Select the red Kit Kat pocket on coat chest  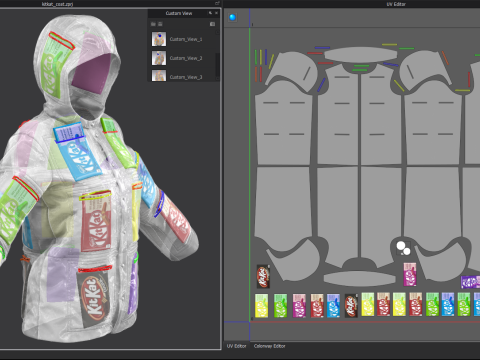point(96,222)
